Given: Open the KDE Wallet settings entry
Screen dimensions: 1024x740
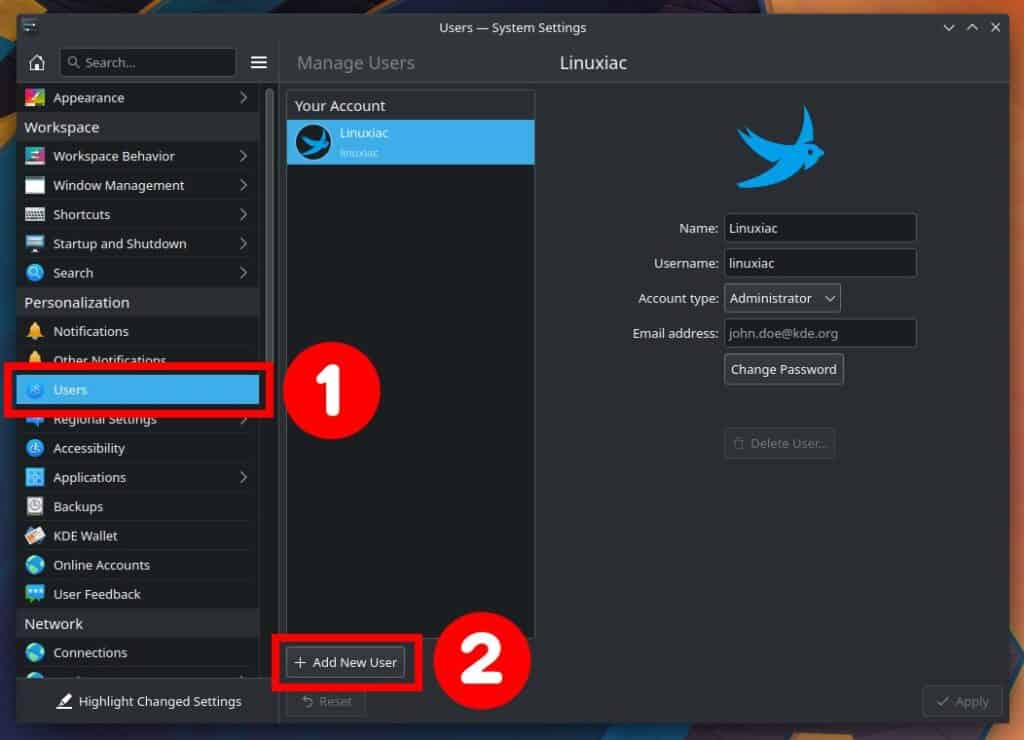Looking at the screenshot, I should [138, 536].
